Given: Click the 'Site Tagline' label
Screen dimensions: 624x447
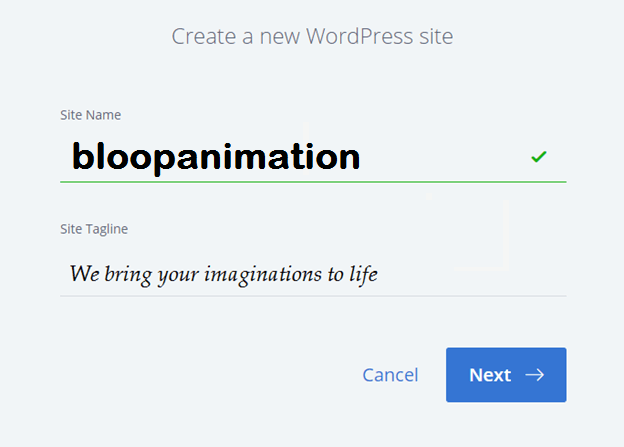Looking at the screenshot, I should click(x=94, y=229).
